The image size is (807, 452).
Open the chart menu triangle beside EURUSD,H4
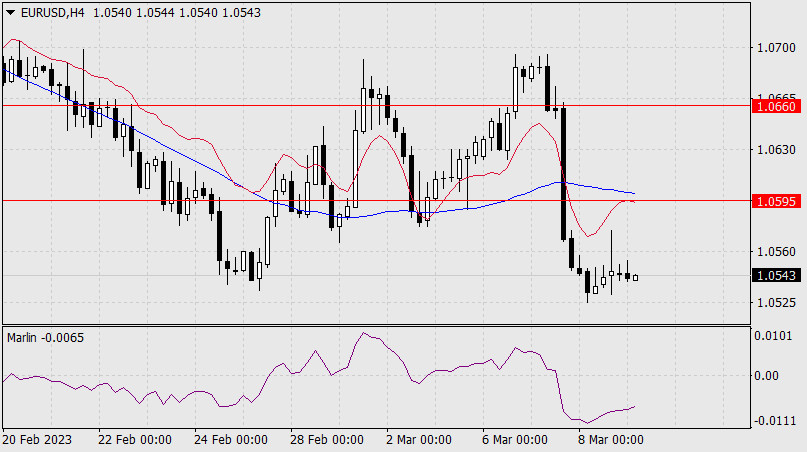tap(10, 11)
